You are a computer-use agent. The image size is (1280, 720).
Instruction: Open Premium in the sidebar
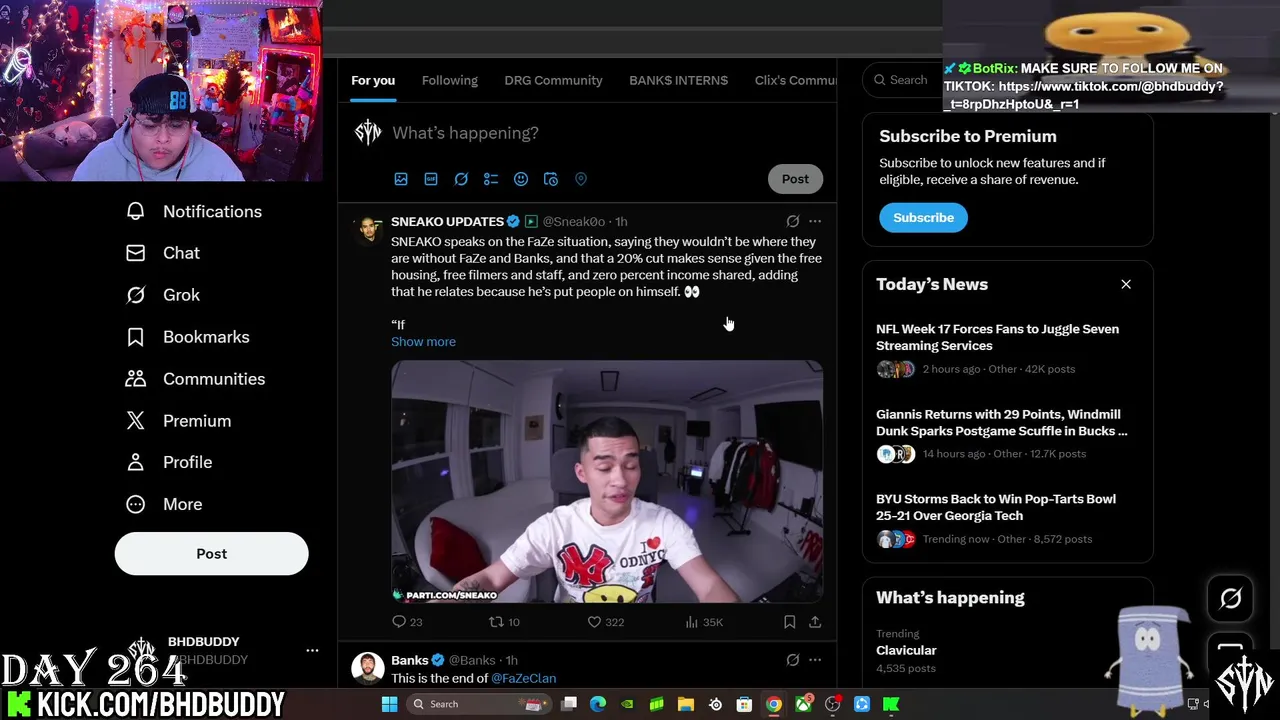[x=179, y=421]
